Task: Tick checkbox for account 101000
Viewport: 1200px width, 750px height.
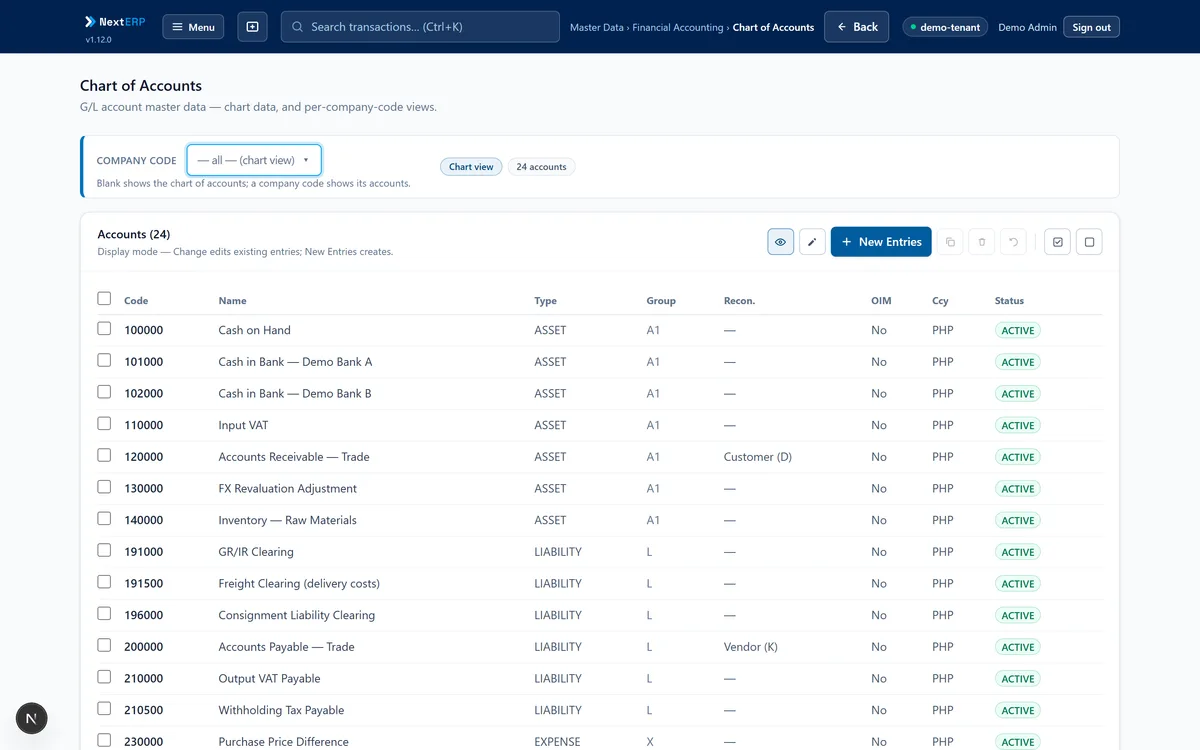Action: [x=104, y=360]
